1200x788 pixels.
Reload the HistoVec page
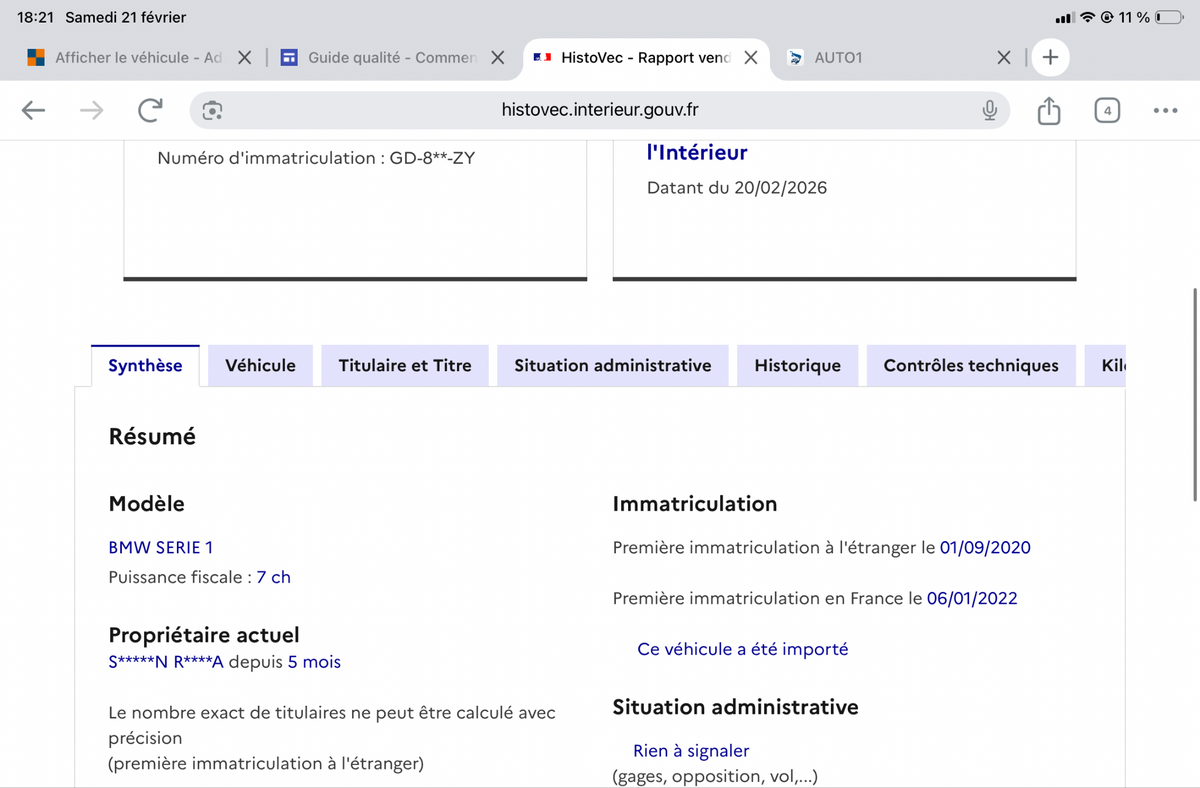150,111
